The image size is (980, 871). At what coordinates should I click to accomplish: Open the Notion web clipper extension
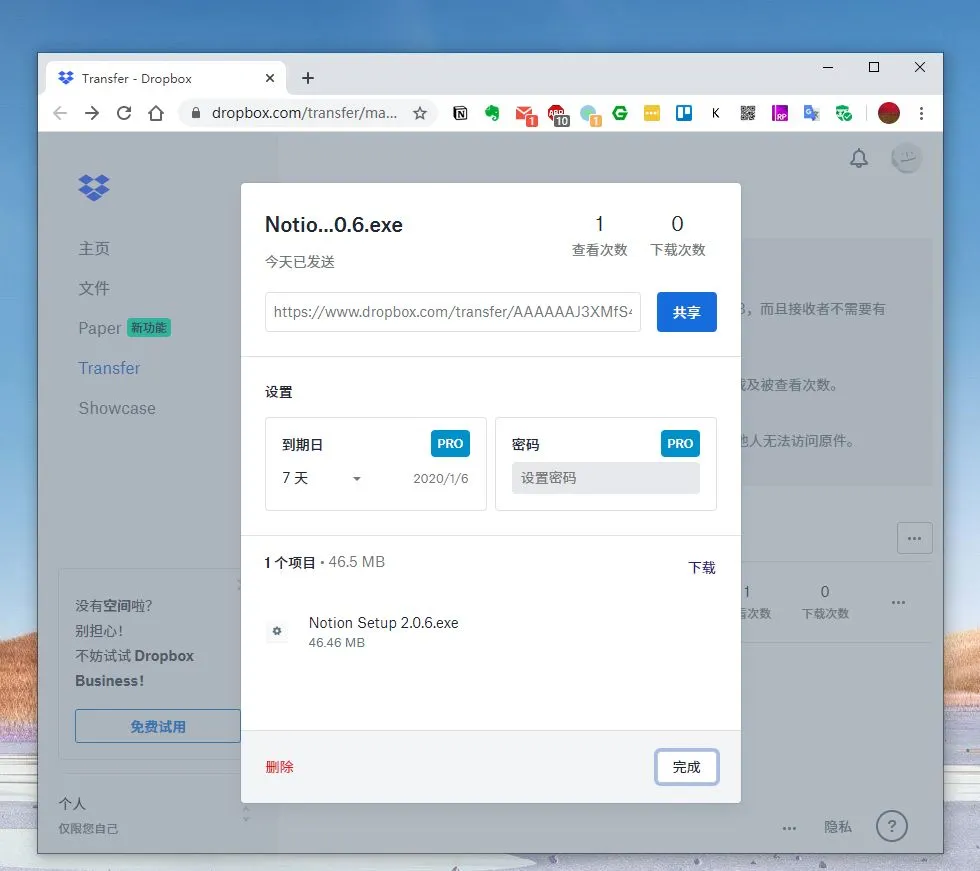tap(460, 113)
